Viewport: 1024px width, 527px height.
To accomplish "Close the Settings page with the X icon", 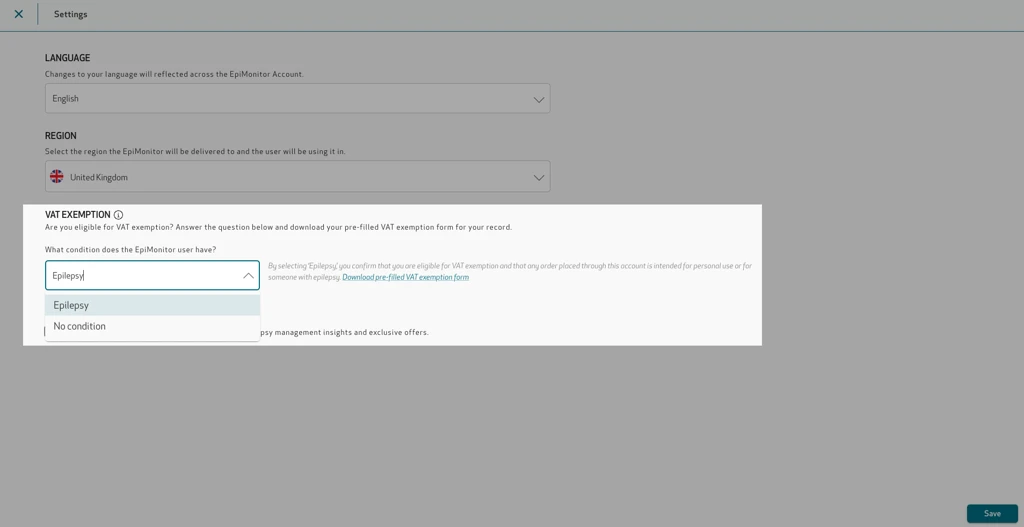I will [19, 14].
